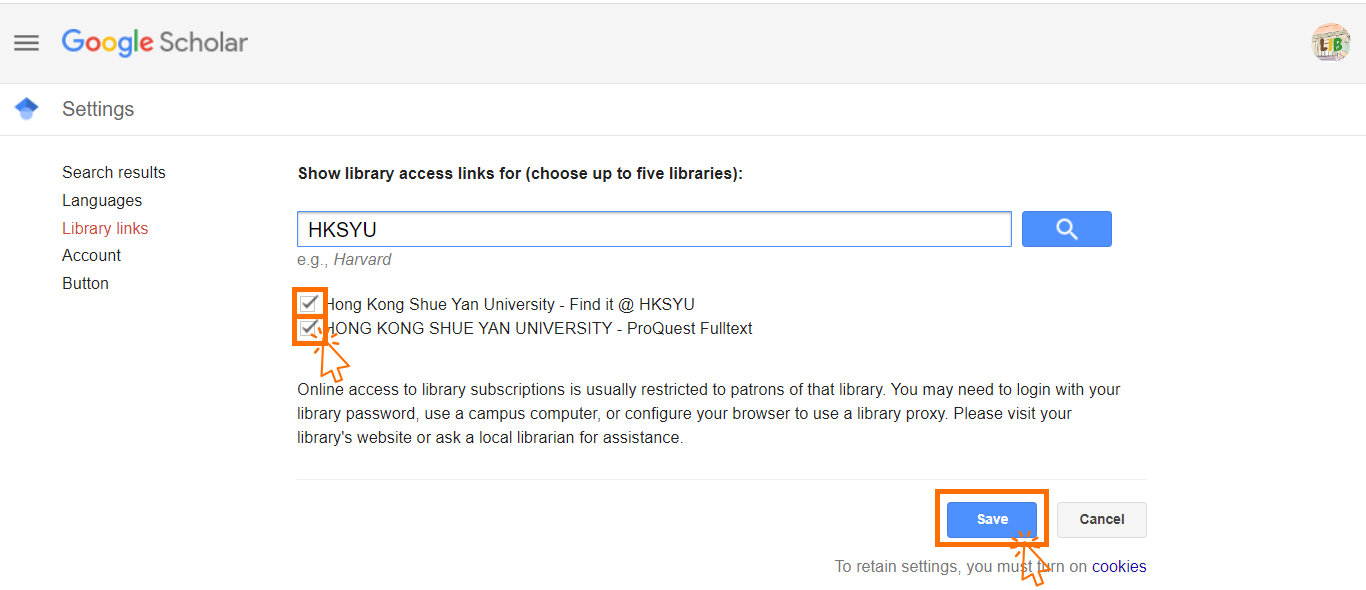Open the hamburger main menu
Screen dimensions: 1366x590
coord(26,43)
